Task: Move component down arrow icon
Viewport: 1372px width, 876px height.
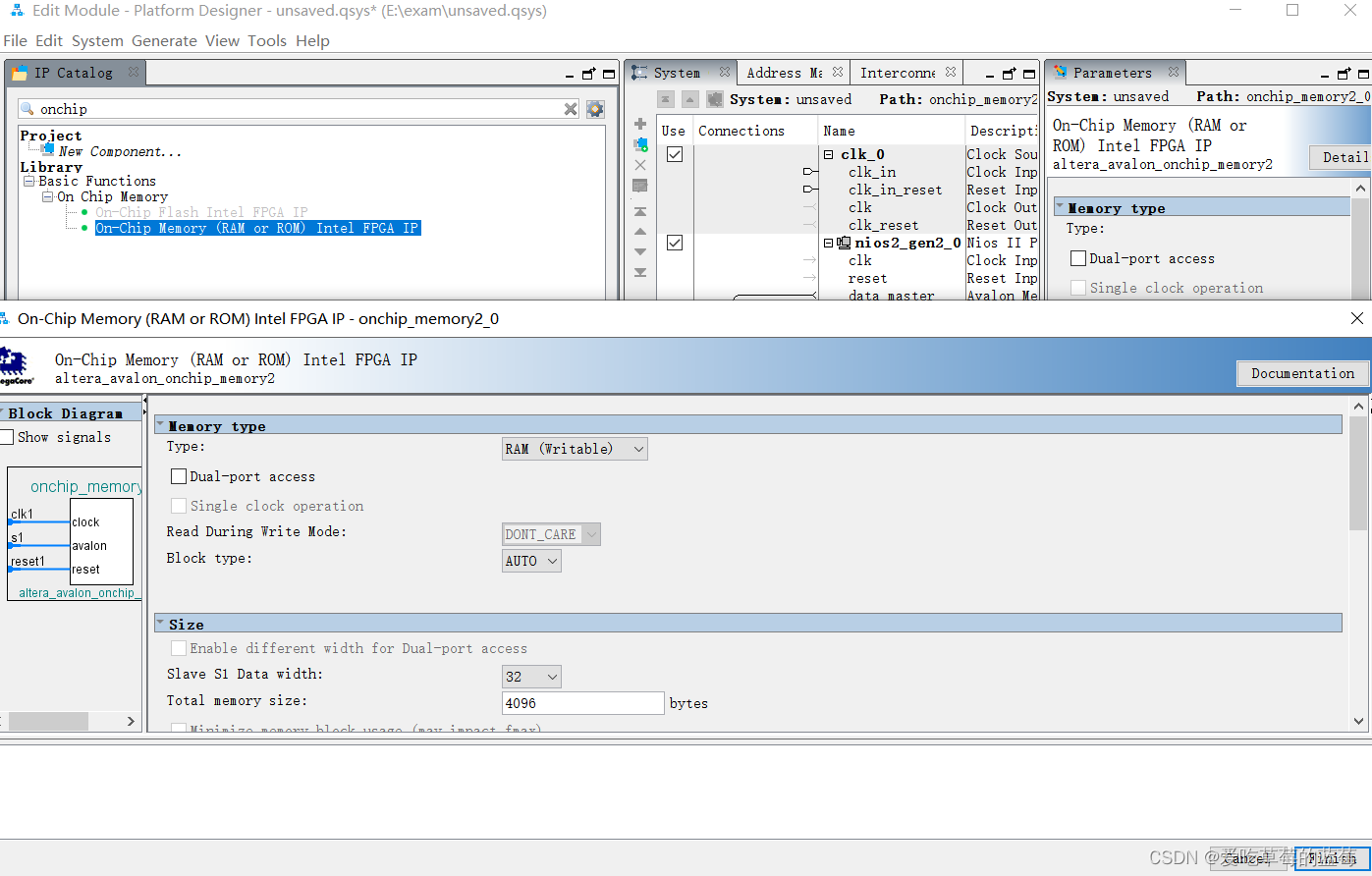Action: tap(640, 252)
